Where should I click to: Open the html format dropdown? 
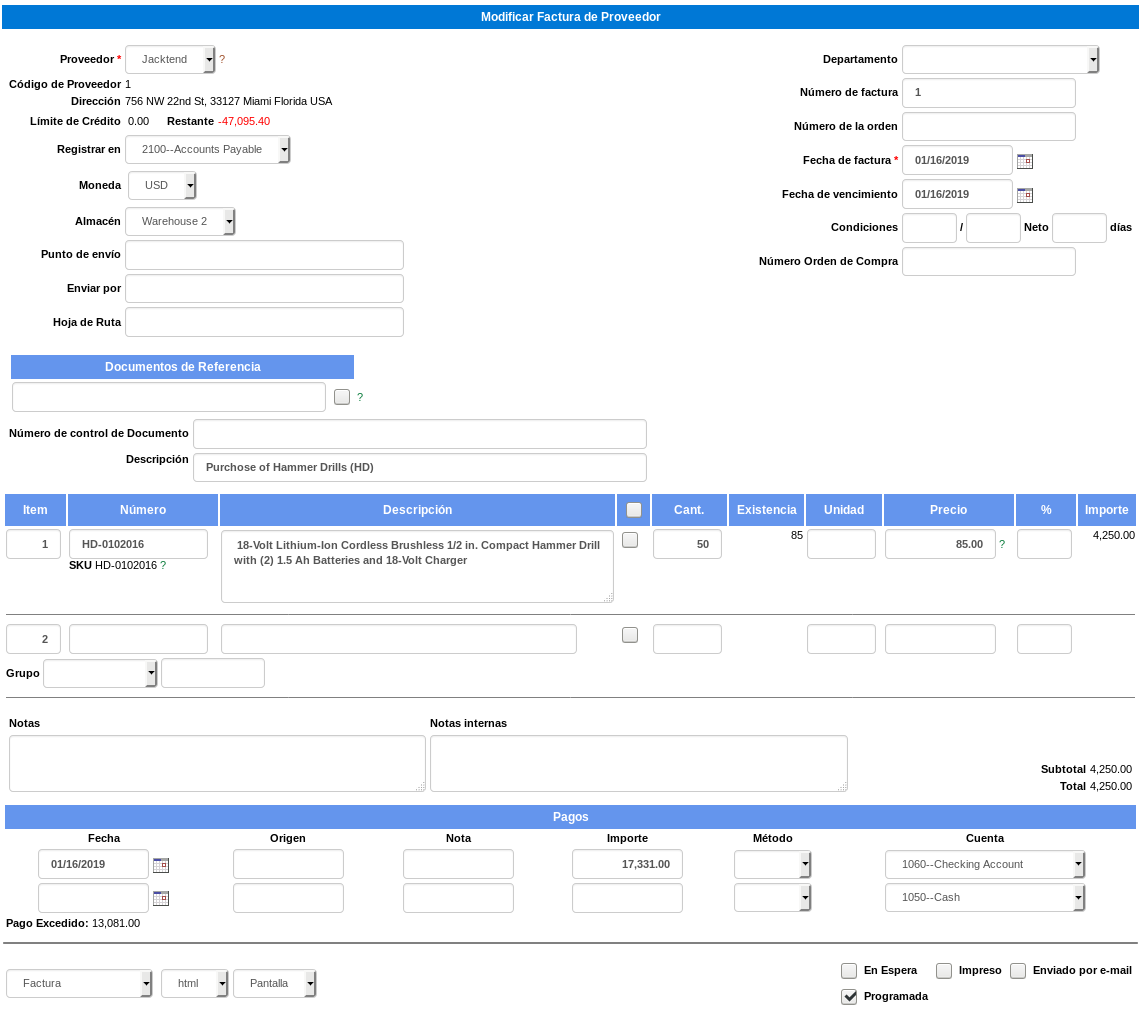click(195, 984)
